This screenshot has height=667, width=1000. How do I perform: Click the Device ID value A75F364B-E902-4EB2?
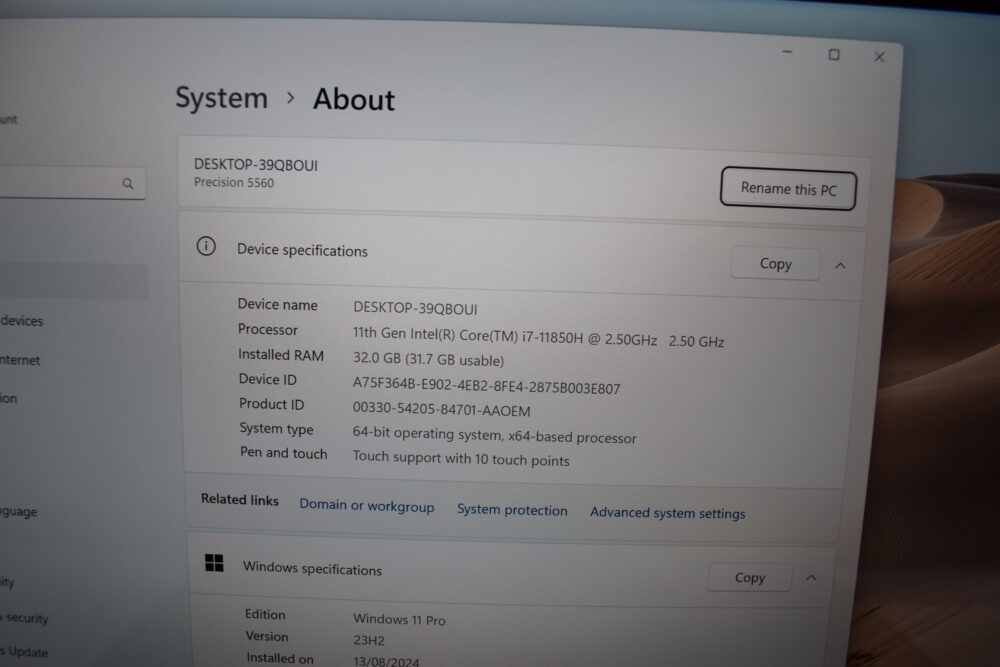click(486, 385)
